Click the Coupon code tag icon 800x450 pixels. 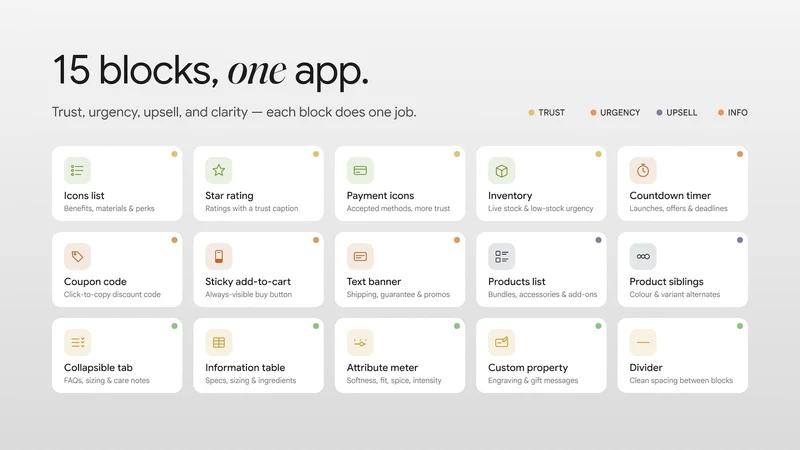[x=78, y=256]
